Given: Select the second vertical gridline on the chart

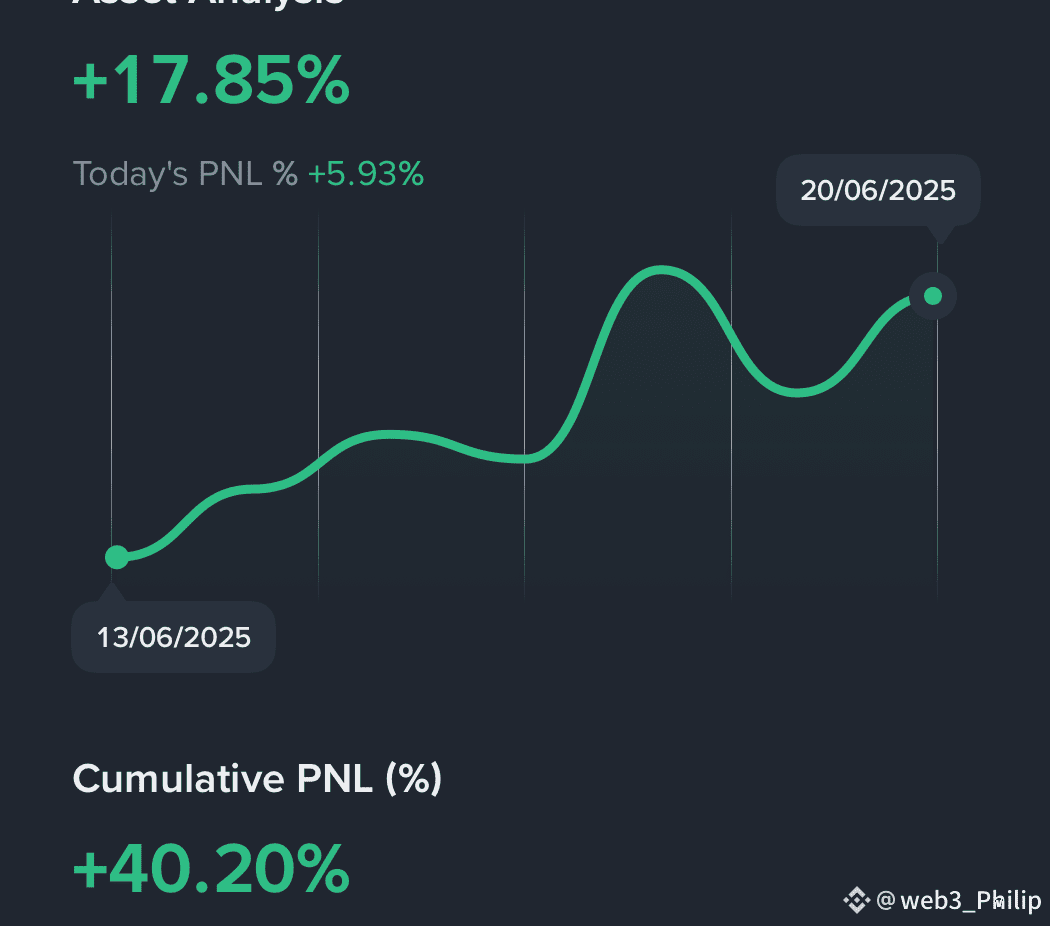Looking at the screenshot, I should (x=318, y=405).
